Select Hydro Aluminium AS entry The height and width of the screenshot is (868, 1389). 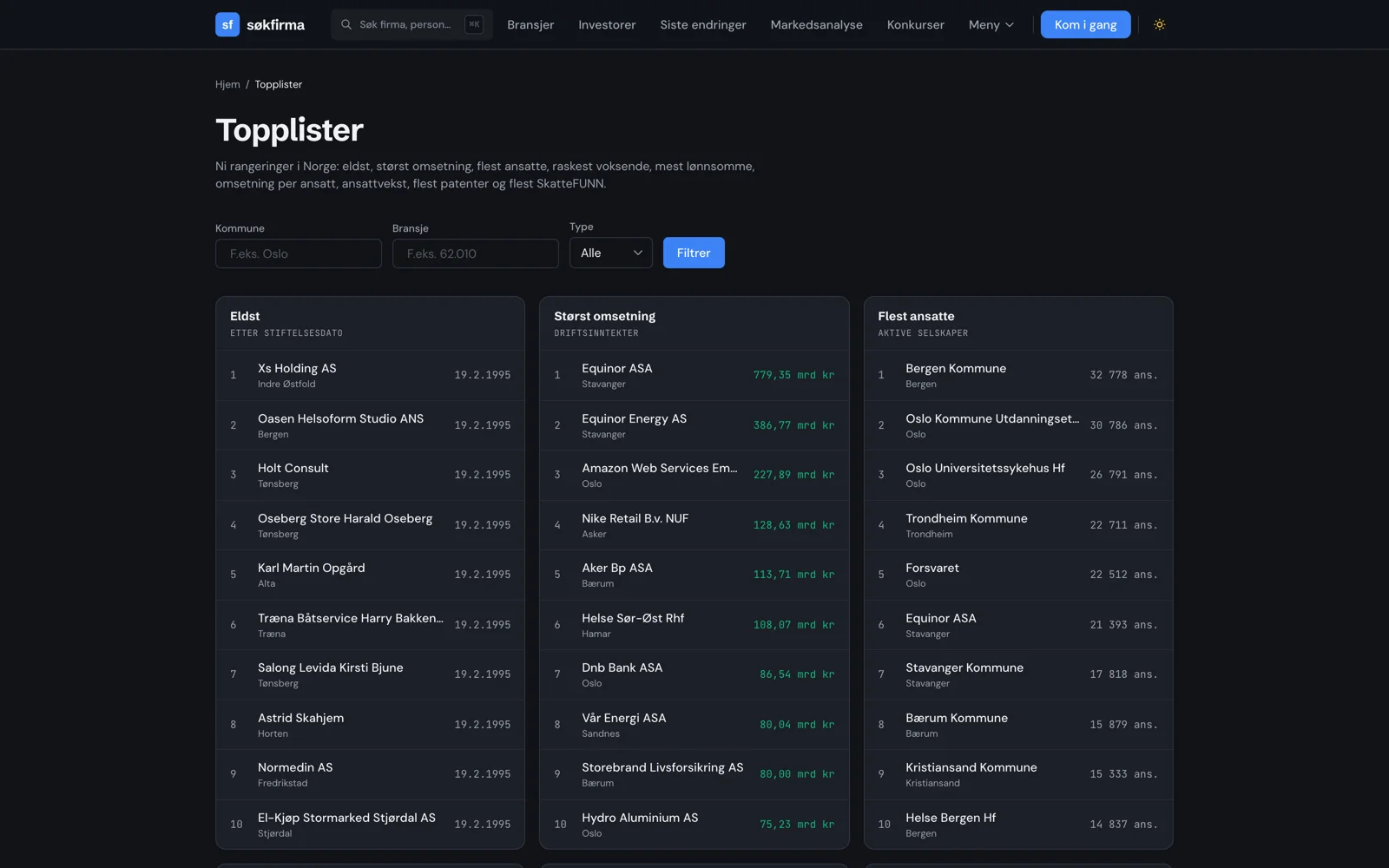tap(694, 825)
